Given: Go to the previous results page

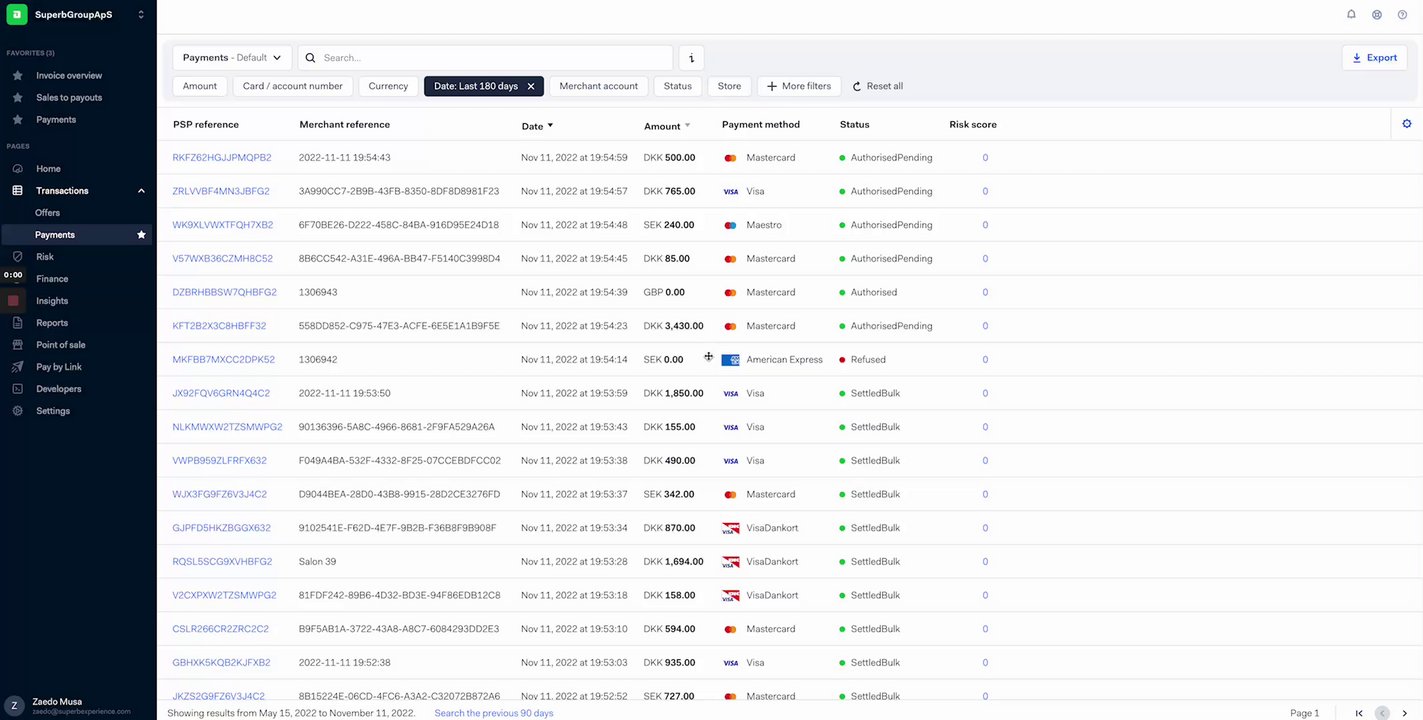Looking at the screenshot, I should point(1382,713).
